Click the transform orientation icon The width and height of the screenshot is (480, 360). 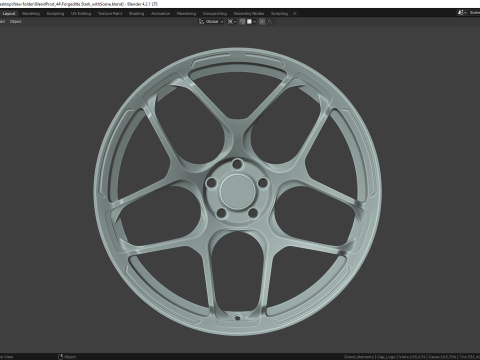click(201, 22)
